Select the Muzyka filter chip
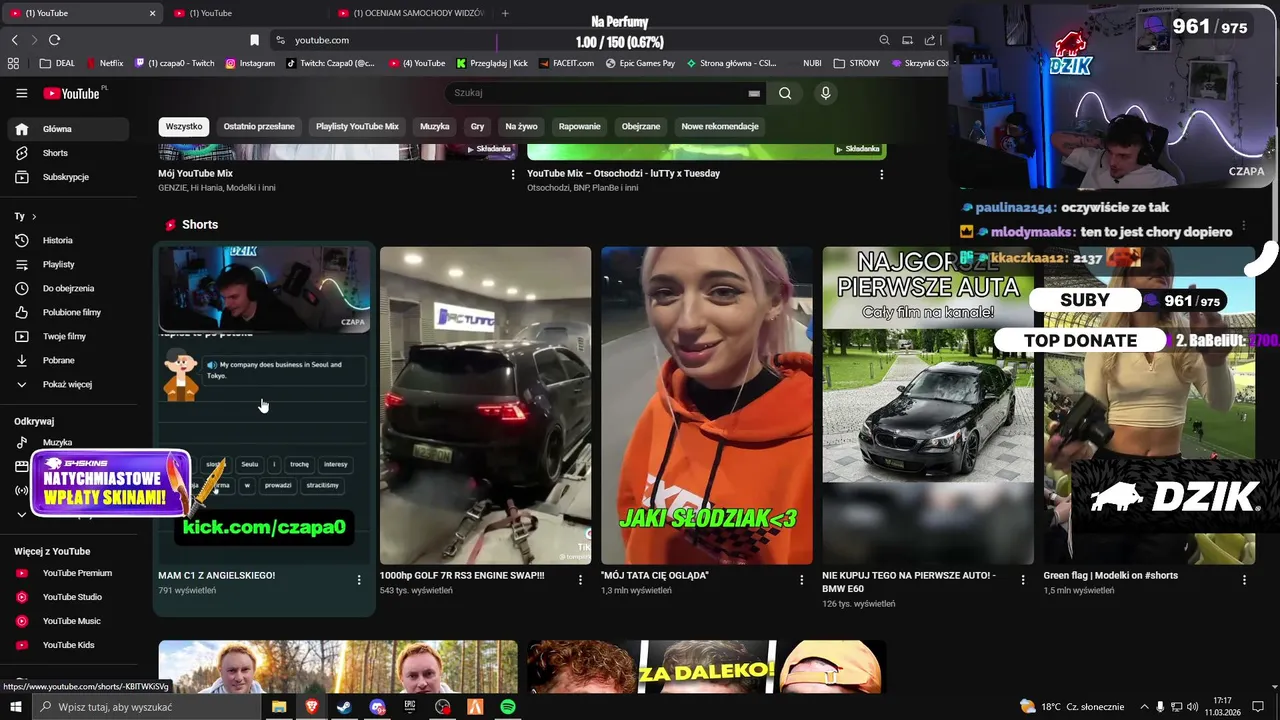Screen dimensions: 1280x720 tap(435, 127)
